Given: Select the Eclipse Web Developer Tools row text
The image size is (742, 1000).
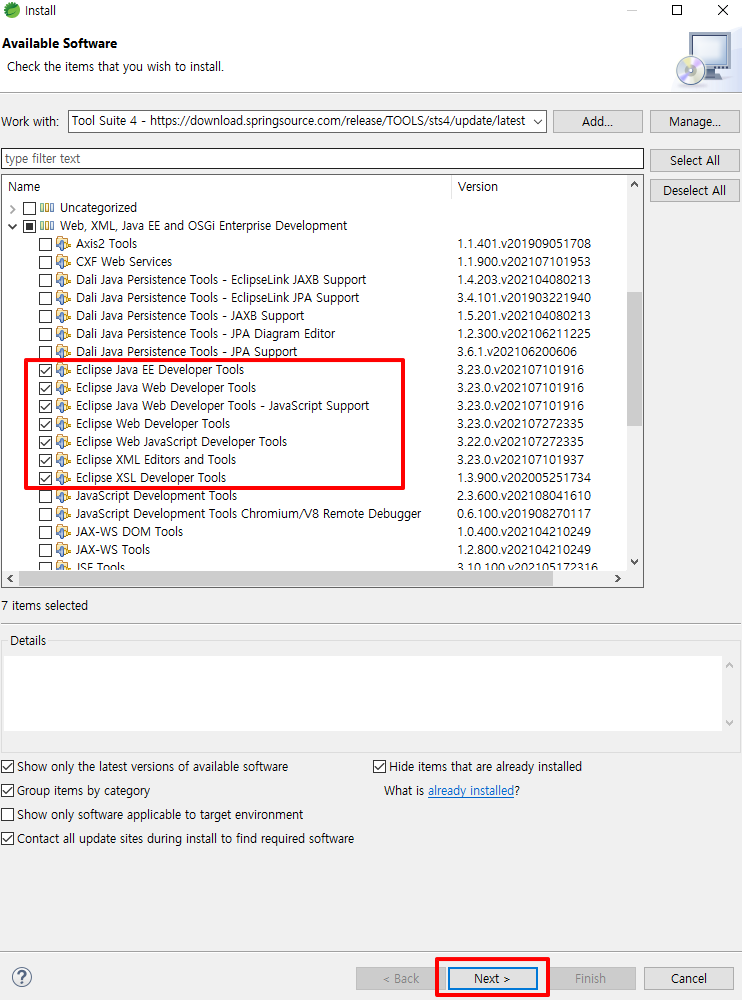Looking at the screenshot, I should [153, 423].
